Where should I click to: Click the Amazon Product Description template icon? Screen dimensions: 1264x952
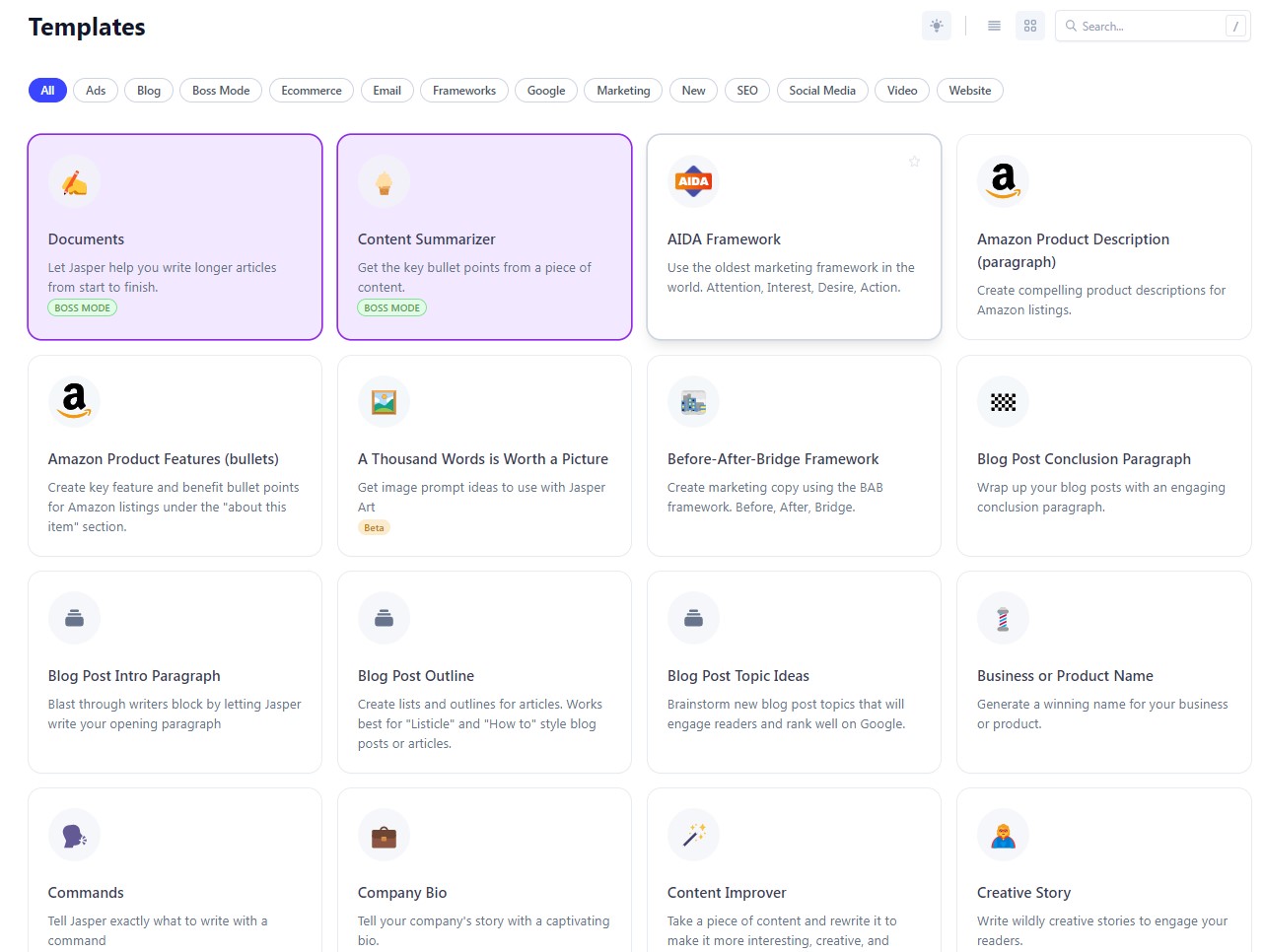click(1003, 180)
